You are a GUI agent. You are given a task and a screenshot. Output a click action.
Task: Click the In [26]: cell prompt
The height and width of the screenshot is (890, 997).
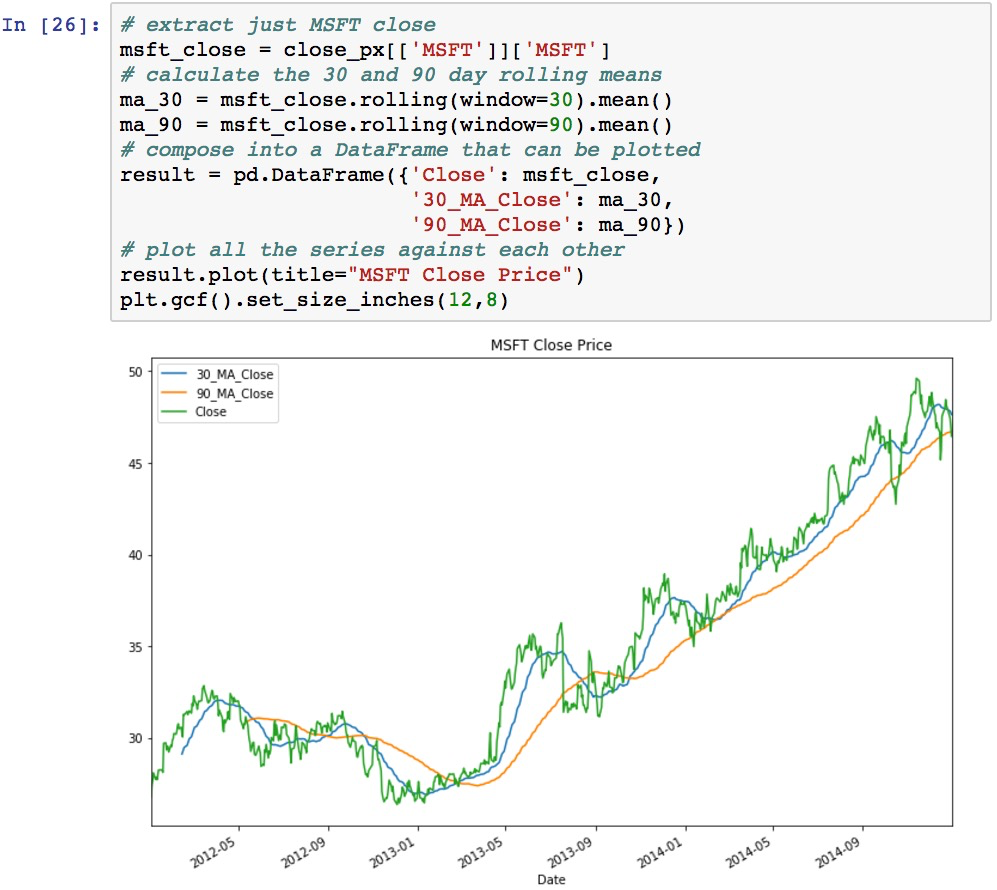point(51,25)
